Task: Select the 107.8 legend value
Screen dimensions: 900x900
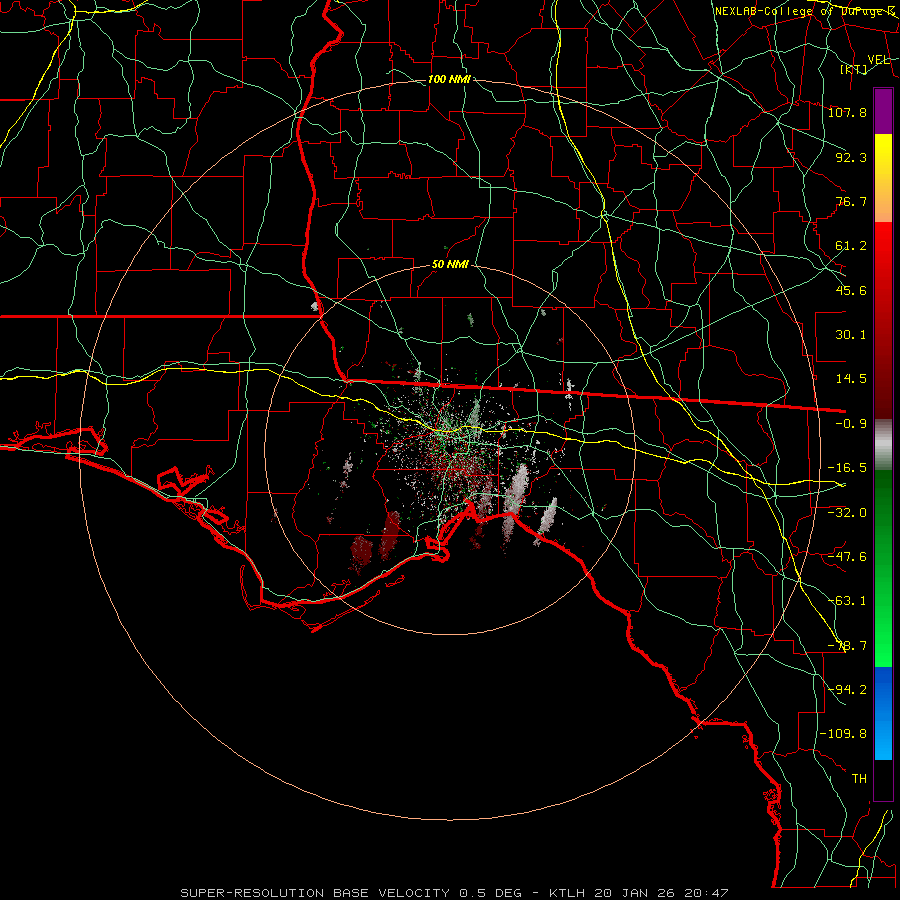Action: click(x=847, y=112)
